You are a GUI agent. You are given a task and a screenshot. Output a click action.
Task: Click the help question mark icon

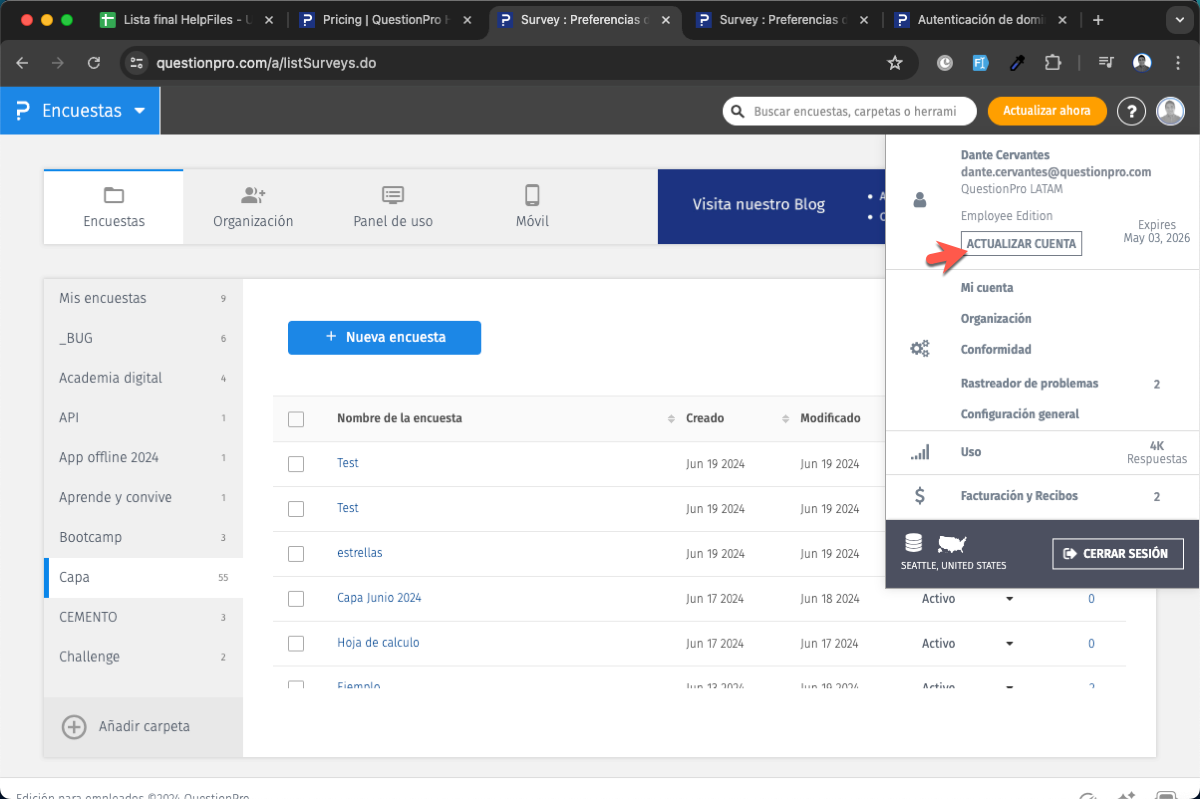[x=1131, y=111]
